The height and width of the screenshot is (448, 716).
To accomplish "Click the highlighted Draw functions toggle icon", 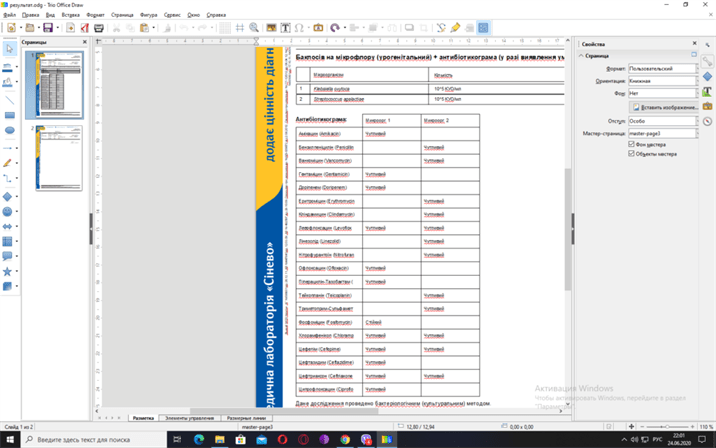I will (x=483, y=28).
